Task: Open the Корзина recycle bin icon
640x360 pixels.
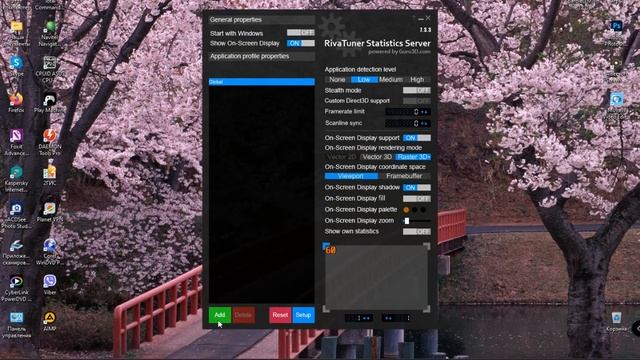Action: coord(616,319)
